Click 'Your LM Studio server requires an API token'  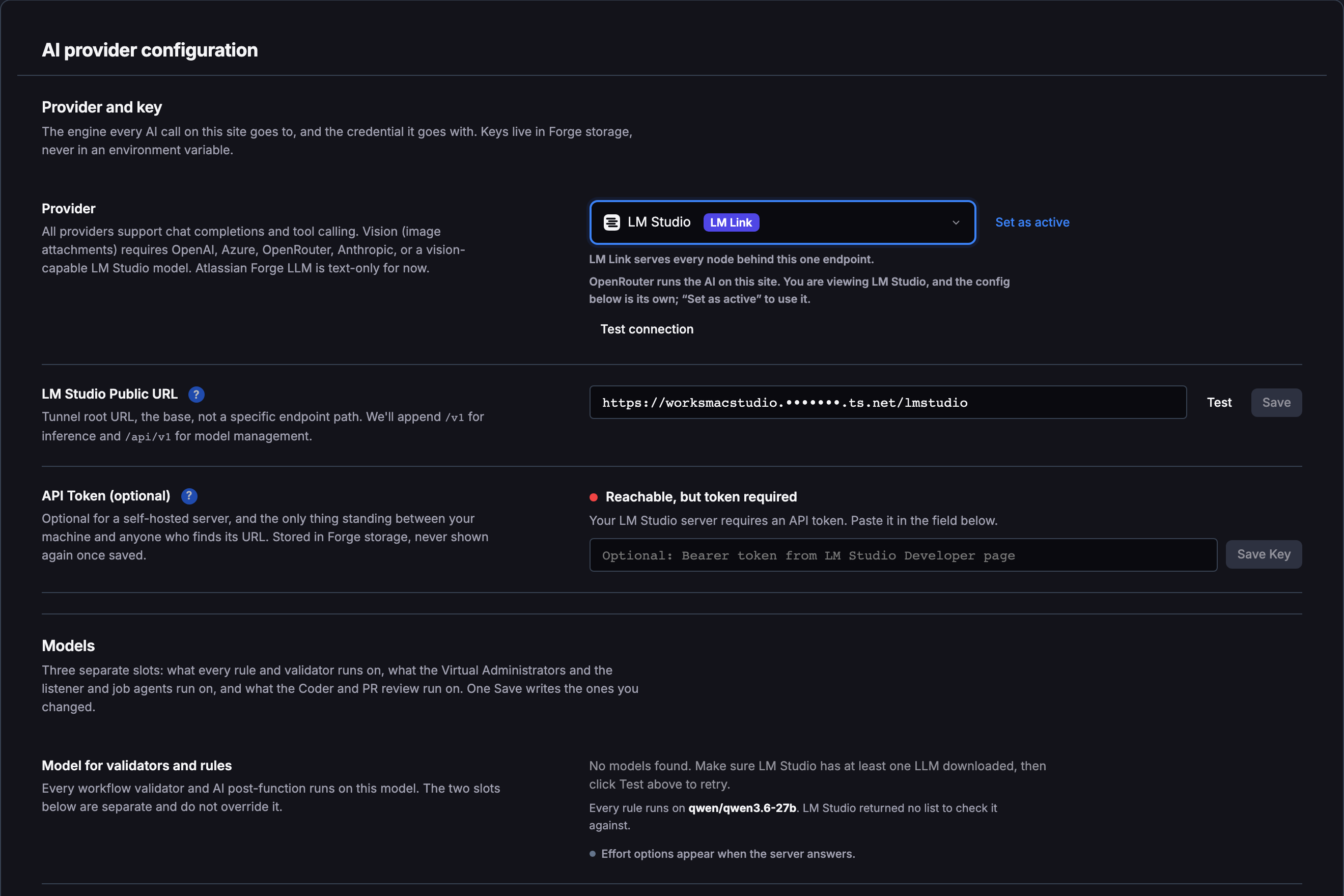793,521
